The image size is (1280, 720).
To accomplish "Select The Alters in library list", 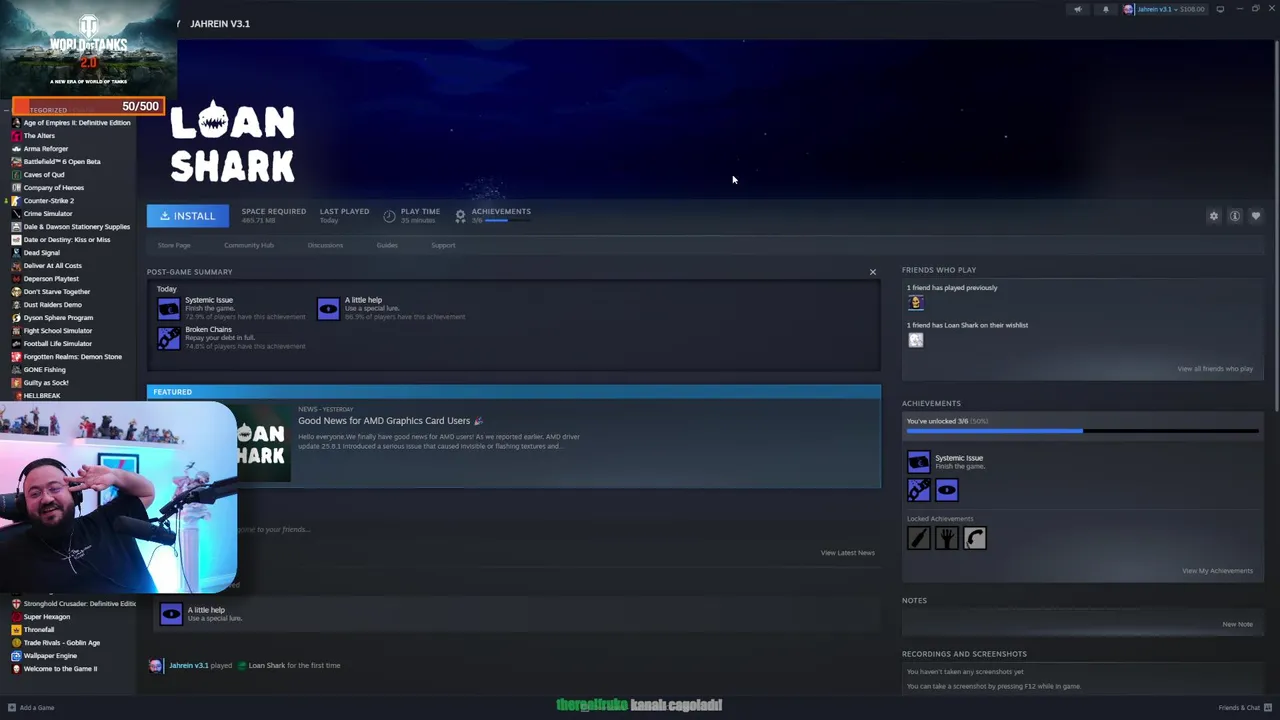I will 39,135.
